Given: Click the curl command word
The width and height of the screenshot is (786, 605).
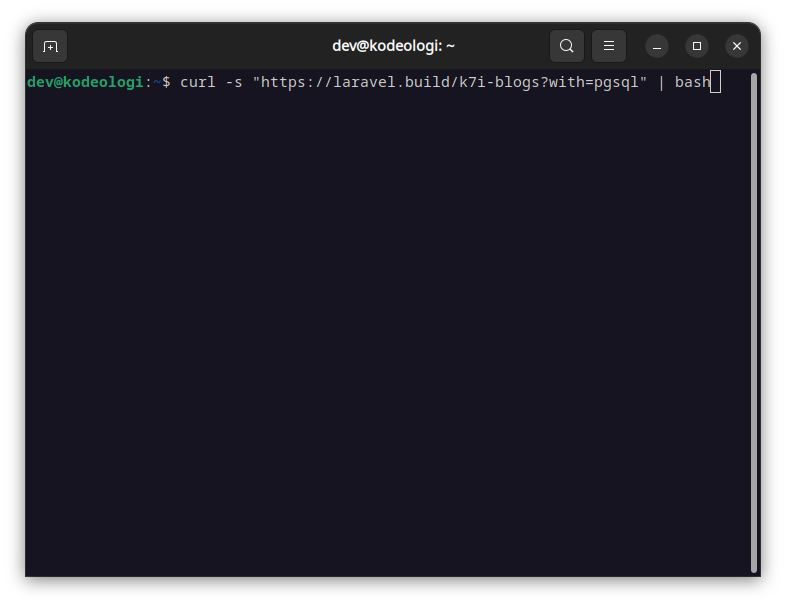Looking at the screenshot, I should 198,82.
